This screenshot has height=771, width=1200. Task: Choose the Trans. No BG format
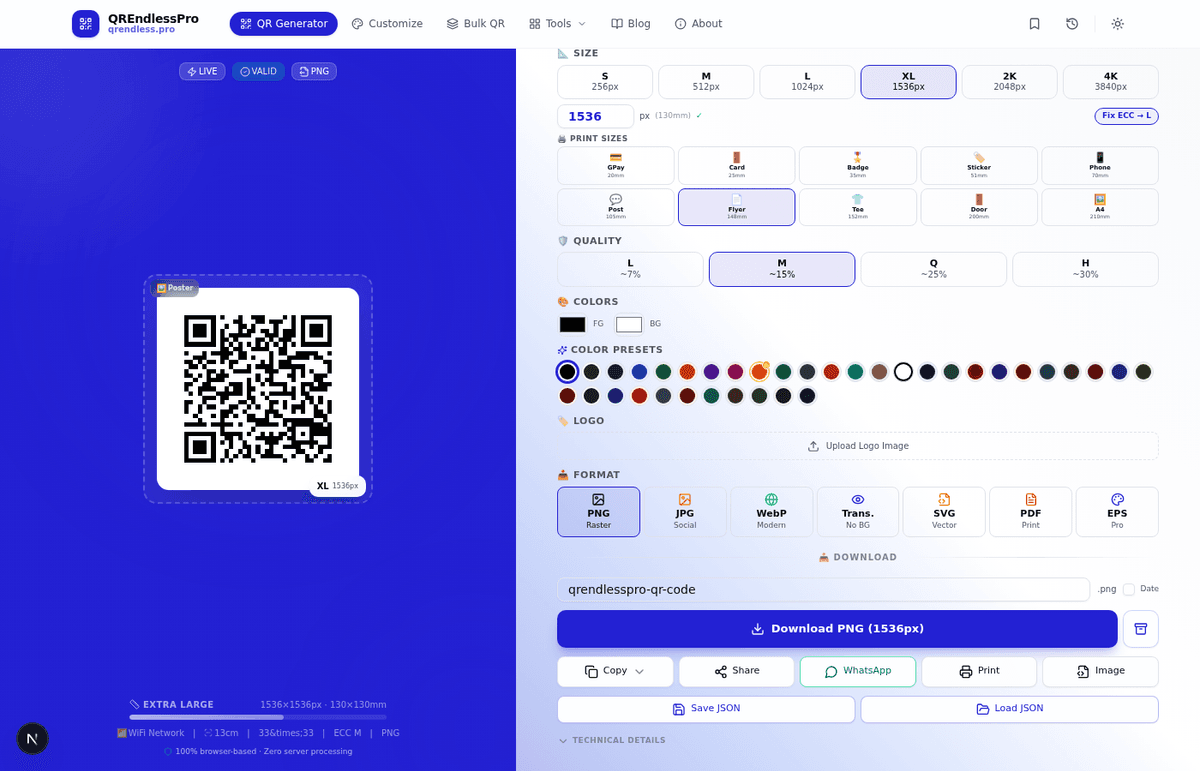point(858,512)
